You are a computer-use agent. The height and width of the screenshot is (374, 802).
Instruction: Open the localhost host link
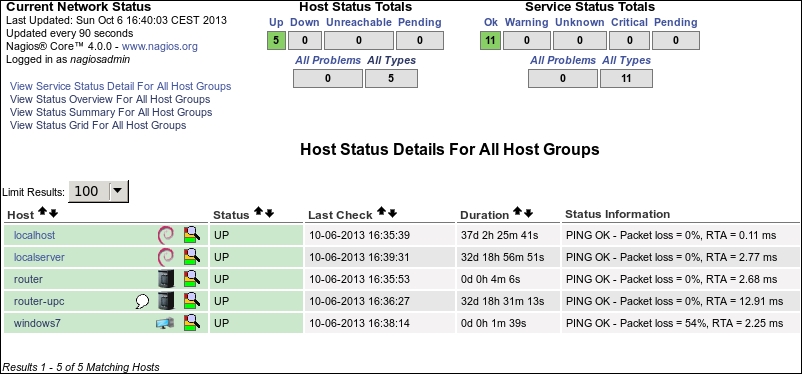point(34,235)
